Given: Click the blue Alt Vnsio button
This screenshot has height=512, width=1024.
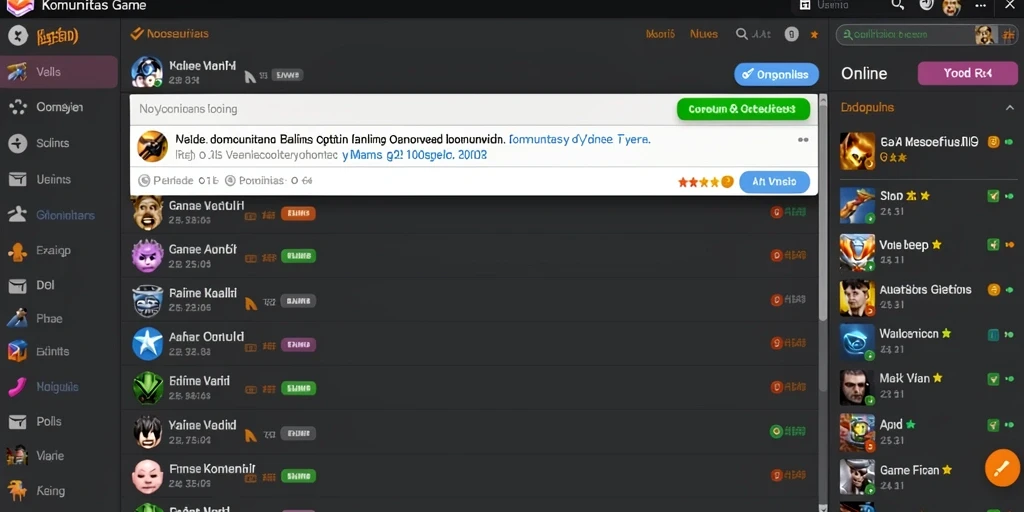Looking at the screenshot, I should (775, 182).
